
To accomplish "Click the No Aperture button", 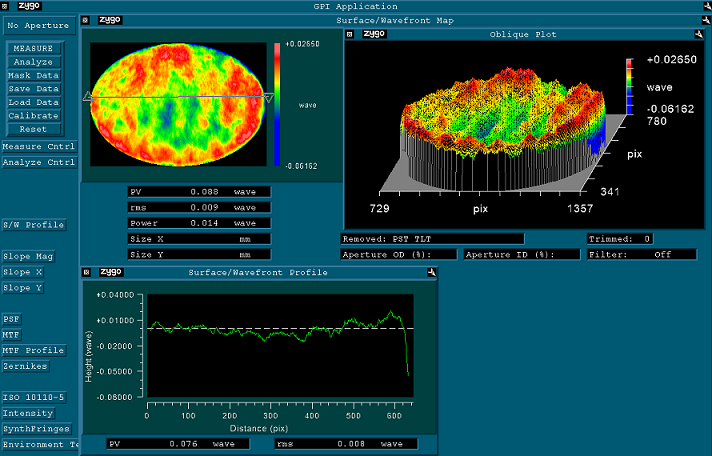I will tap(38, 25).
